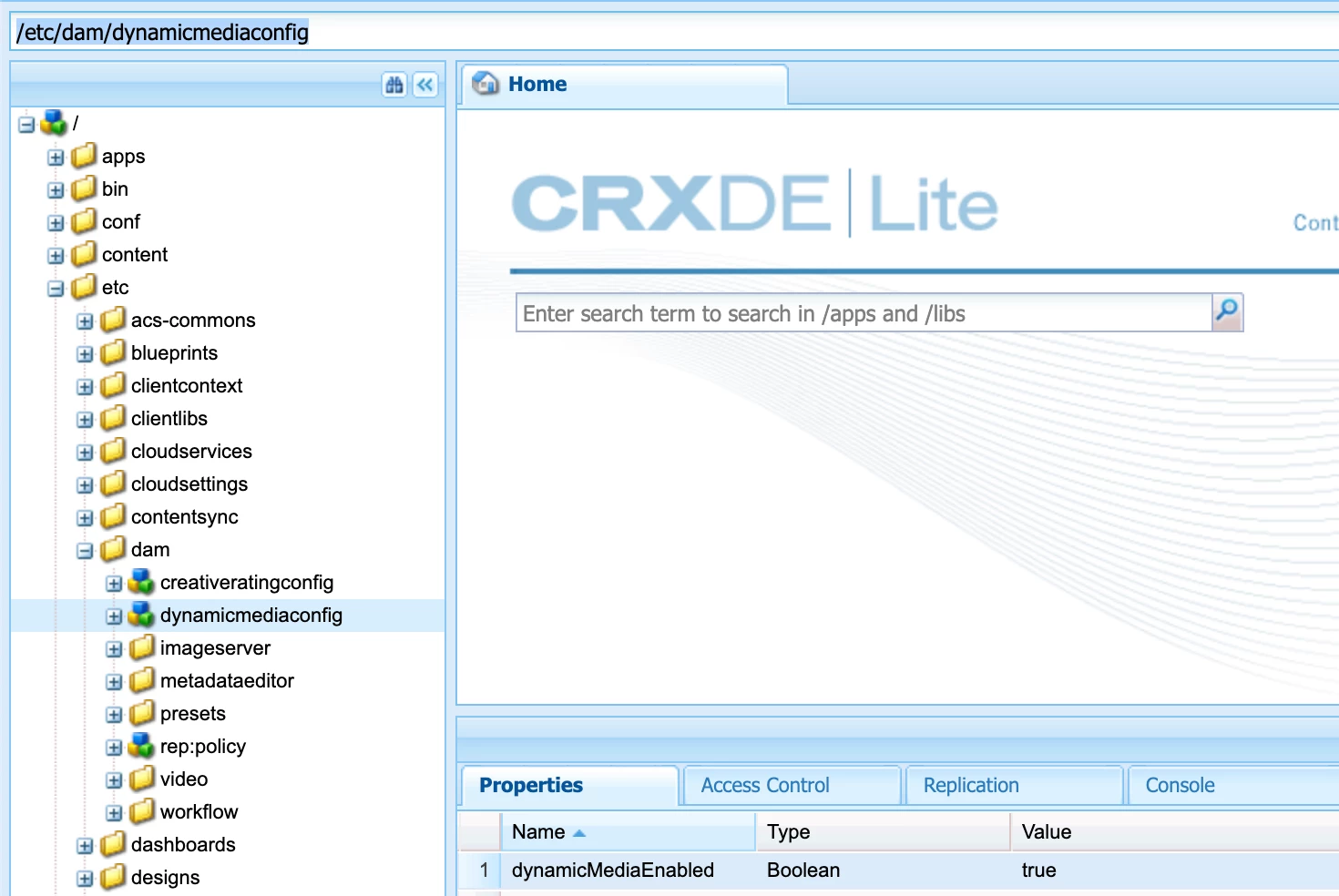This screenshot has height=896, width=1339.
Task: Click the imageserver folder icon
Action: click(x=142, y=647)
